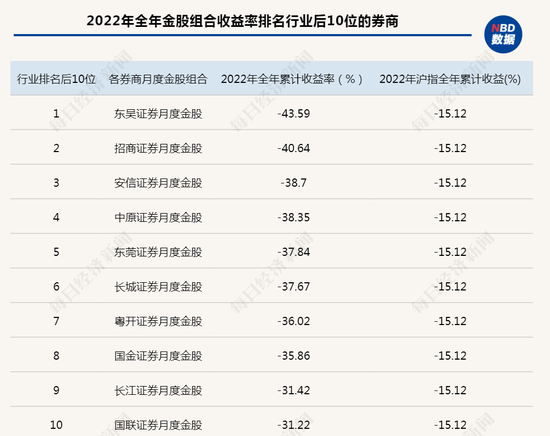
Task: Select 粤开证券月度金股 cell
Action: (158, 321)
